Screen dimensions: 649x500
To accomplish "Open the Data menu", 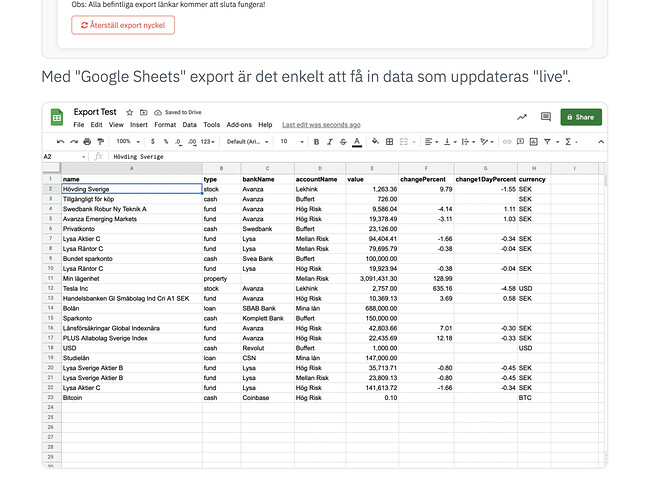I will tap(190, 125).
